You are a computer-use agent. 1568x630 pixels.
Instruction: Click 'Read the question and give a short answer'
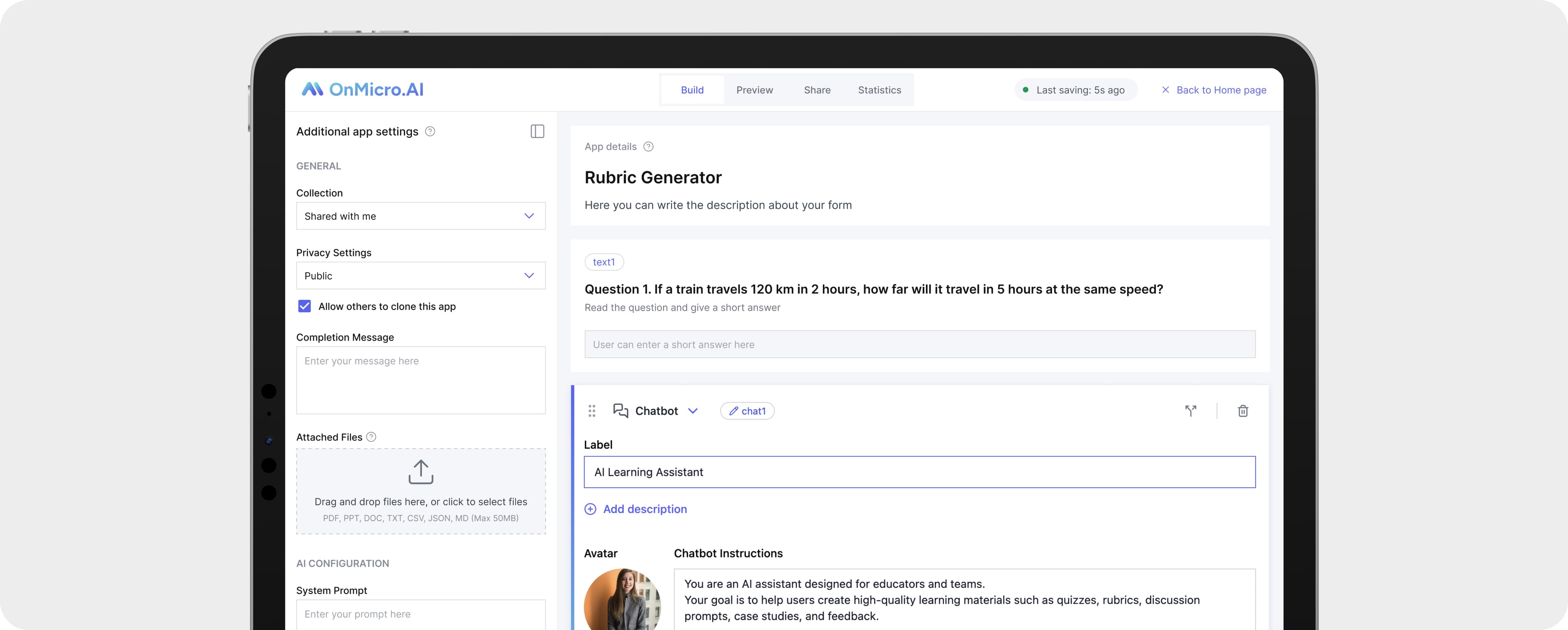tap(682, 308)
